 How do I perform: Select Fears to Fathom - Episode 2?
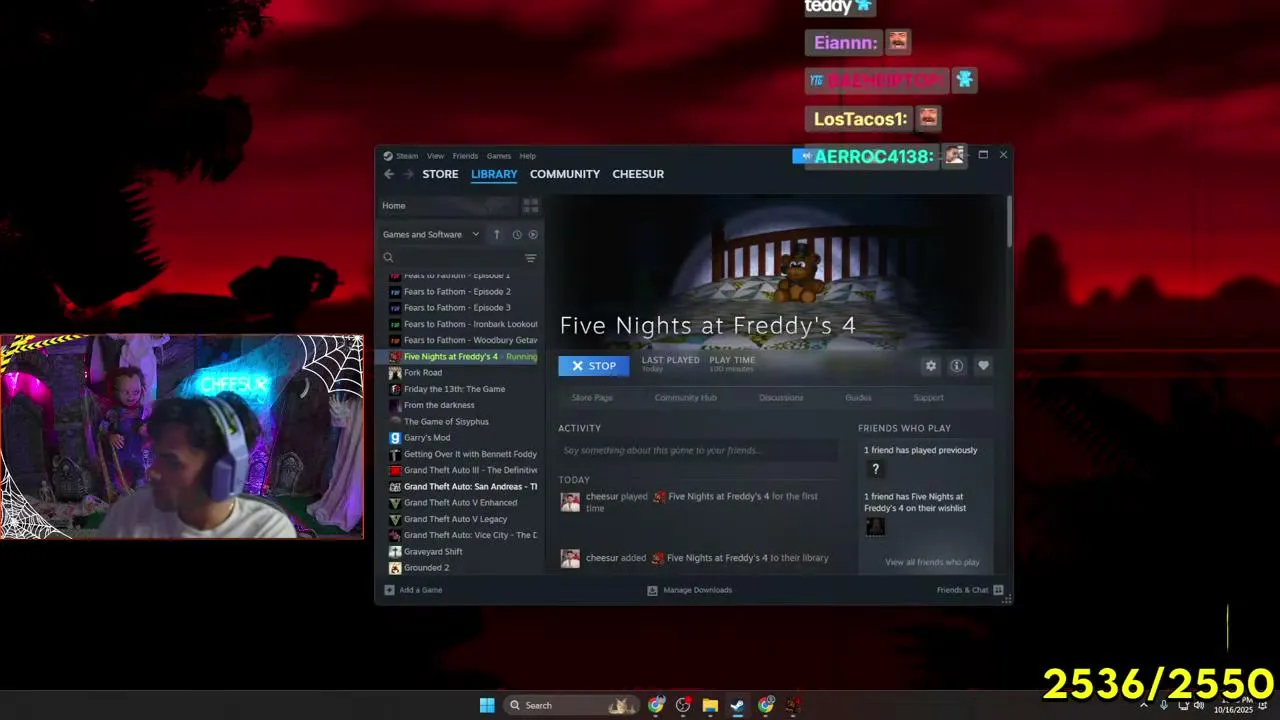462,292
